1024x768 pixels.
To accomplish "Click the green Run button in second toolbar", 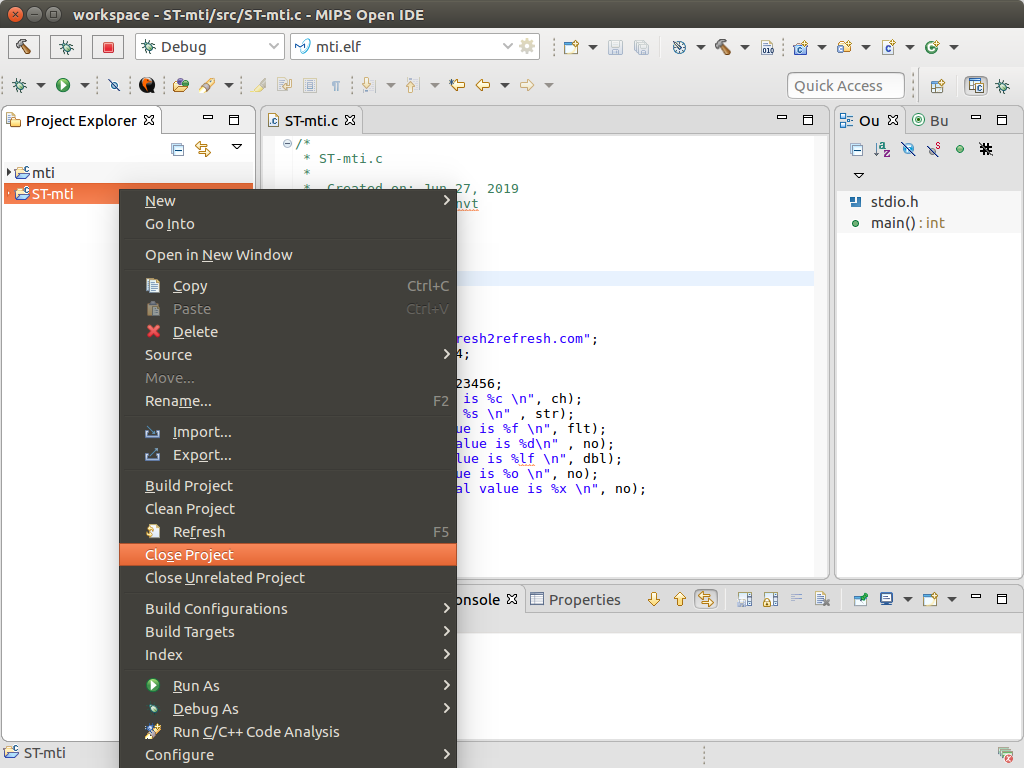I will pyautogui.click(x=63, y=85).
